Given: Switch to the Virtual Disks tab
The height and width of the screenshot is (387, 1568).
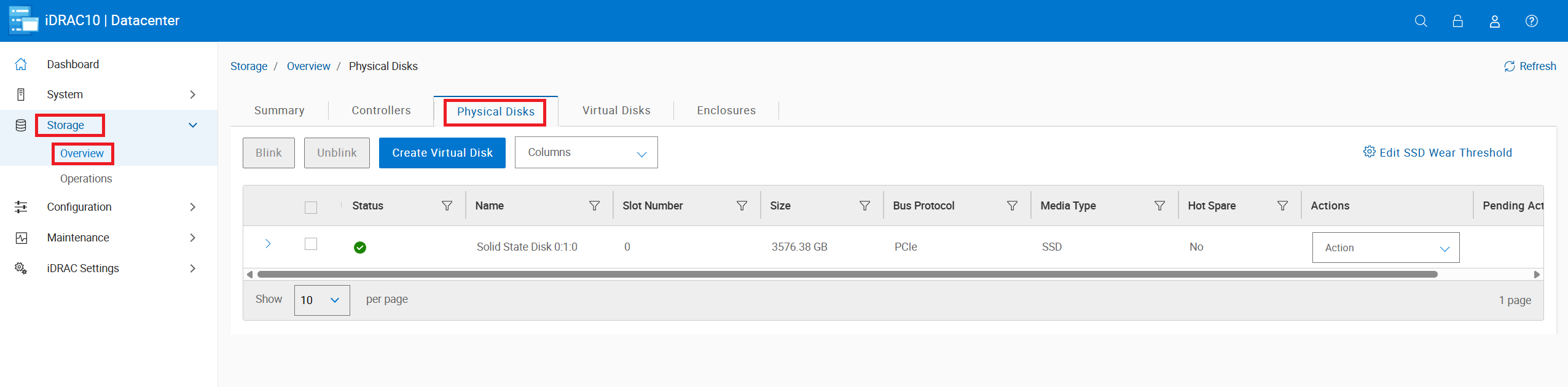Looking at the screenshot, I should coord(616,111).
